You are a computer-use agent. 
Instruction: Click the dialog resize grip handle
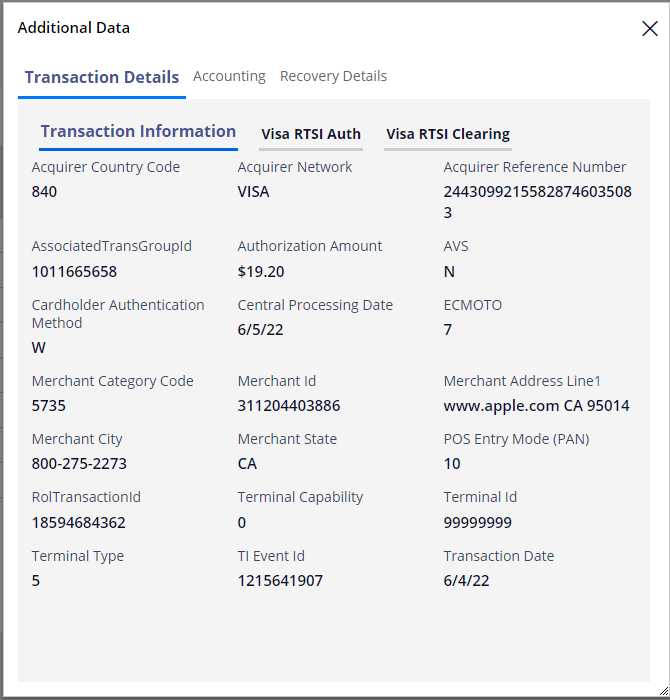coord(663,691)
